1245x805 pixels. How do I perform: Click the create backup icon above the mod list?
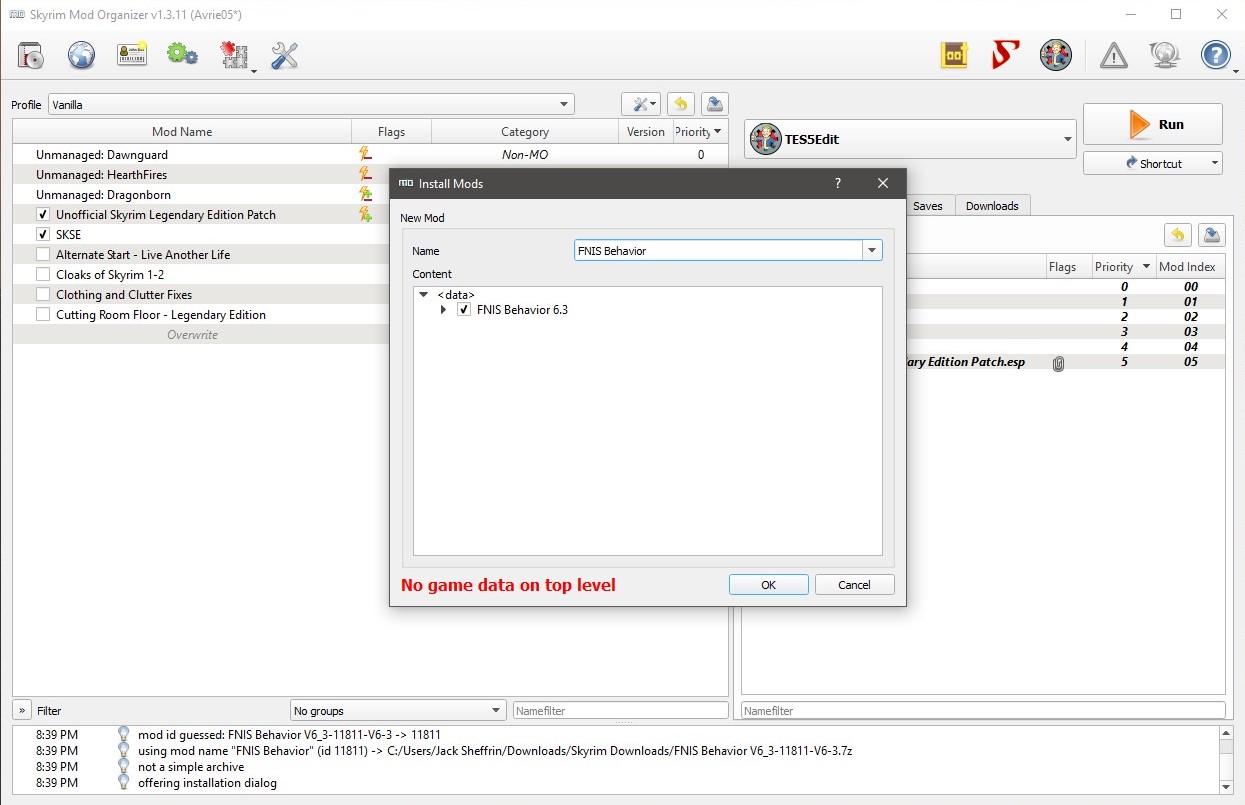point(714,104)
